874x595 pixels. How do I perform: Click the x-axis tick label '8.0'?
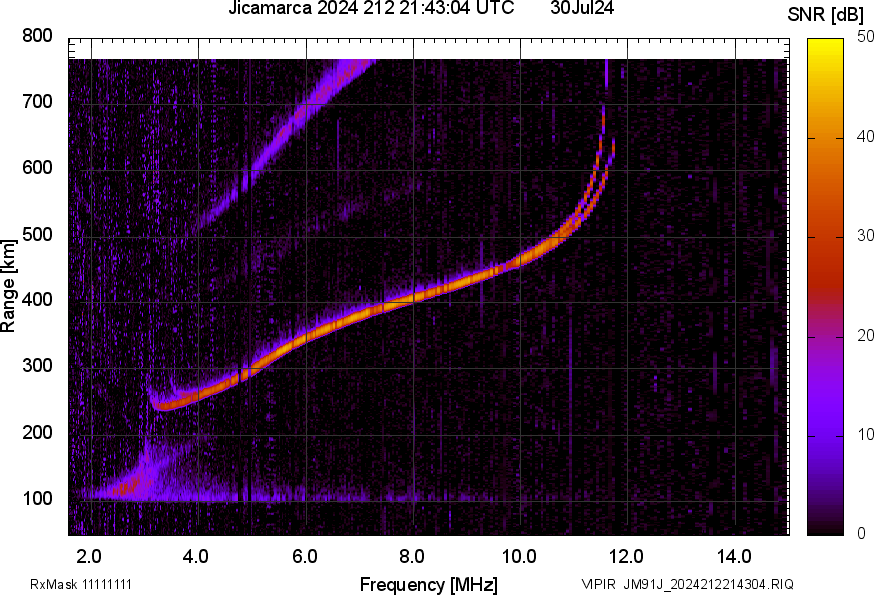[x=412, y=556]
